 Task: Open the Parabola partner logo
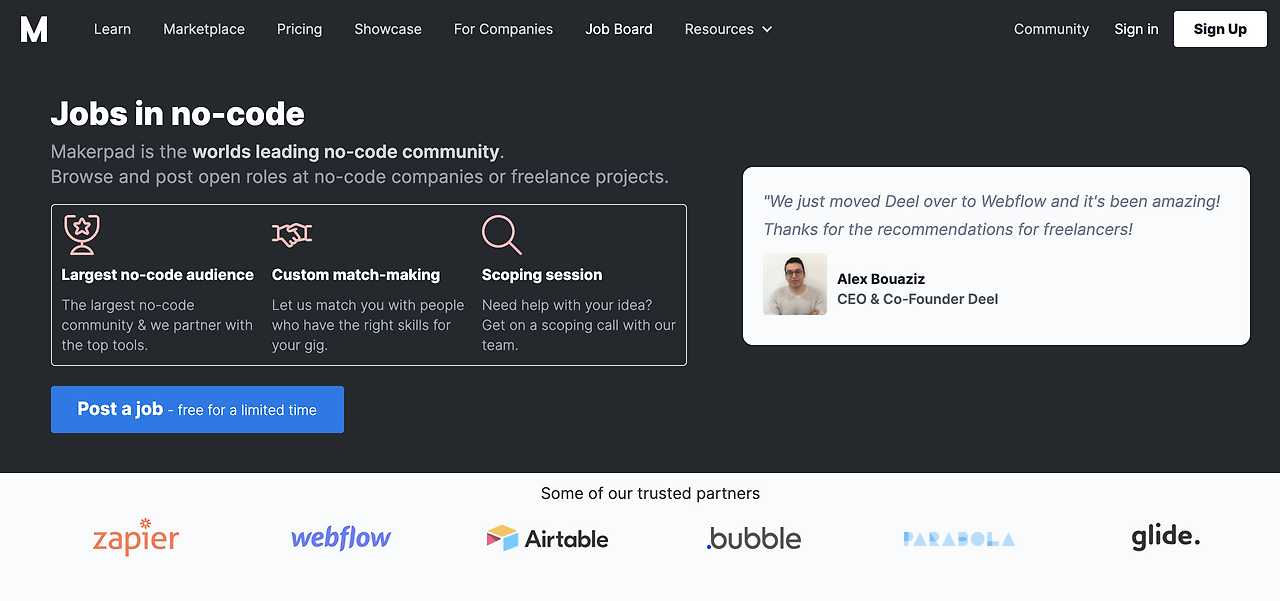[x=959, y=539]
